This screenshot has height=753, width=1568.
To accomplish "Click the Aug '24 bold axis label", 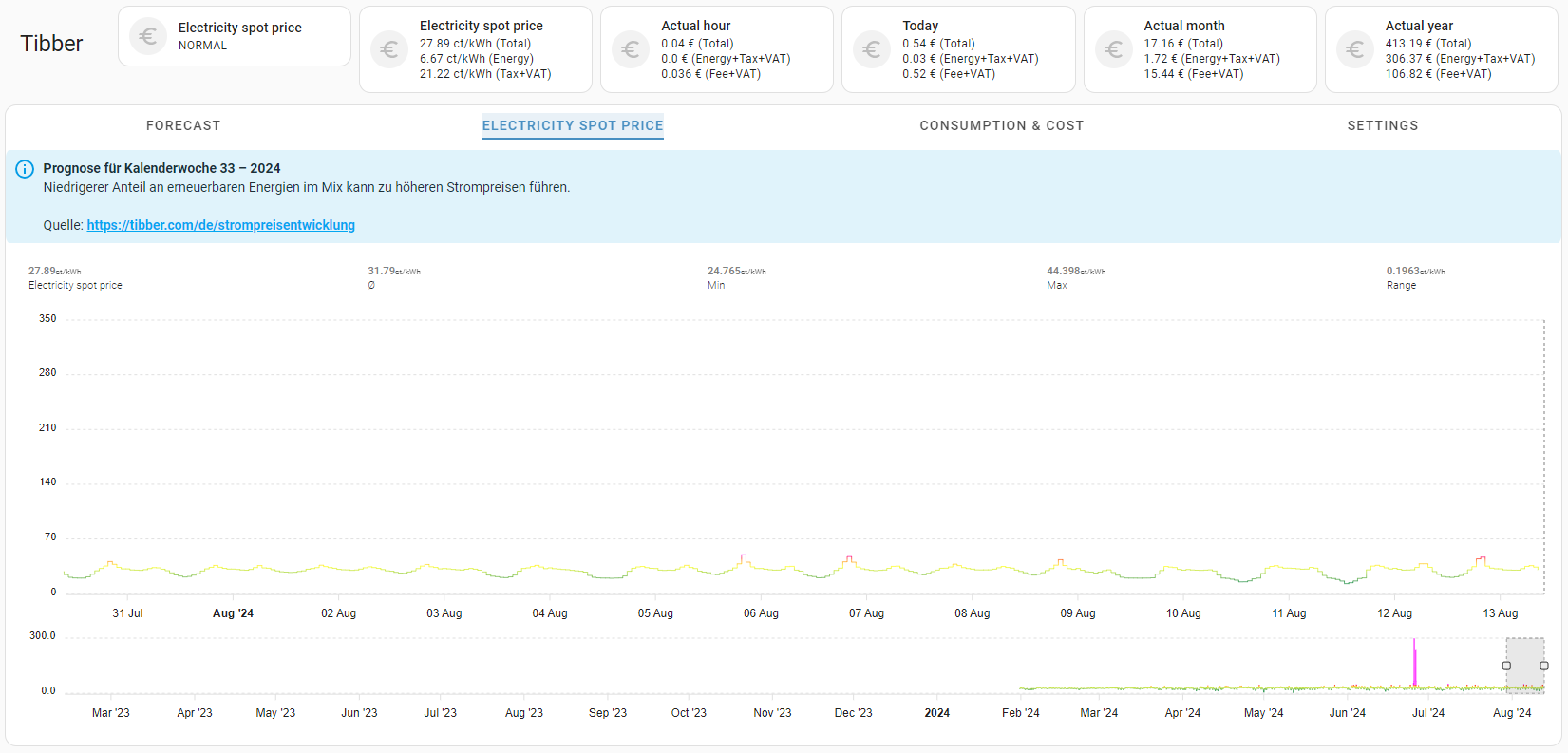I will click(x=233, y=613).
